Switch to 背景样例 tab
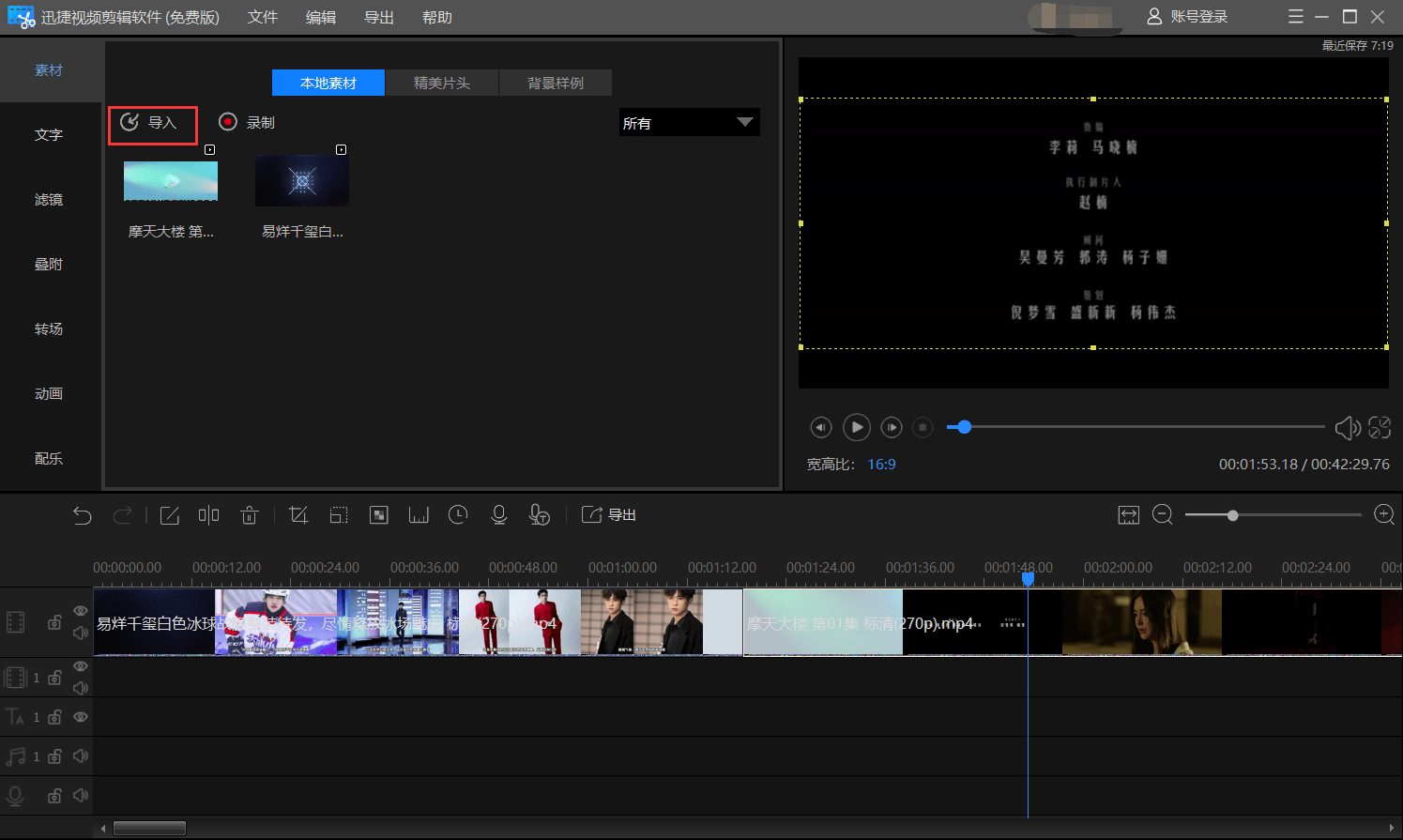The image size is (1403, 840). pos(556,83)
